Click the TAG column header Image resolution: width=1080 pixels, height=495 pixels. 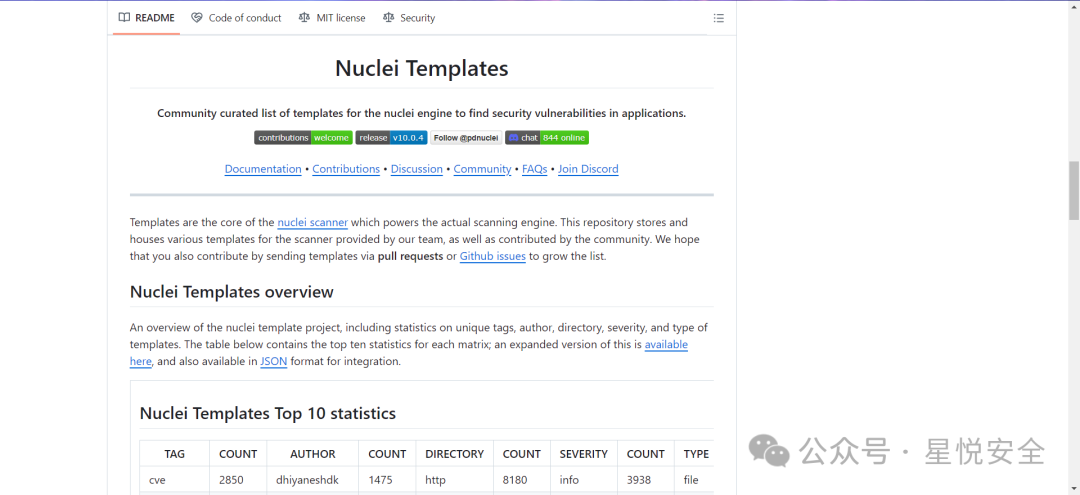pos(174,454)
